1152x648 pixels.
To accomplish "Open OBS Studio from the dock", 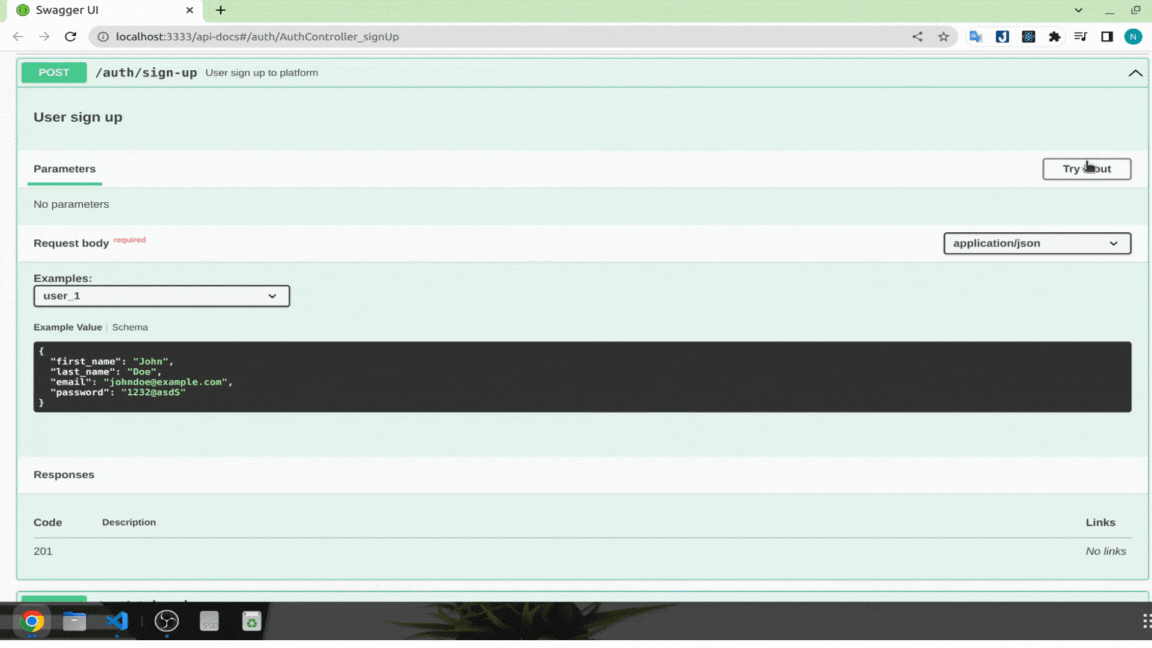I will coord(167,622).
